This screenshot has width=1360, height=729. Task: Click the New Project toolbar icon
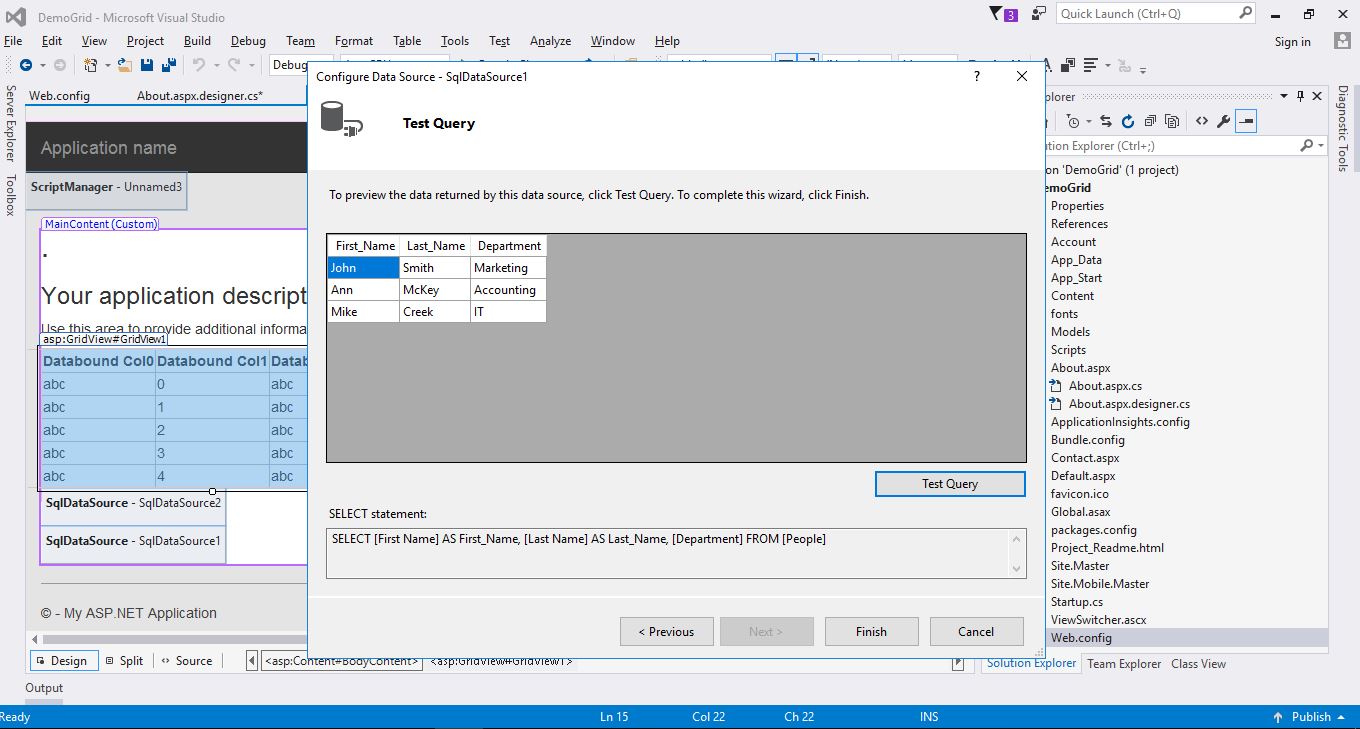click(91, 65)
